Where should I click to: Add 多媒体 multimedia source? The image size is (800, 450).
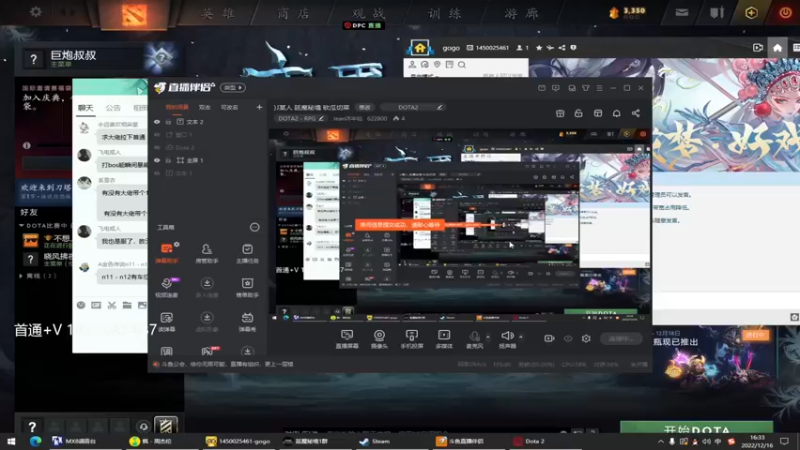(444, 339)
